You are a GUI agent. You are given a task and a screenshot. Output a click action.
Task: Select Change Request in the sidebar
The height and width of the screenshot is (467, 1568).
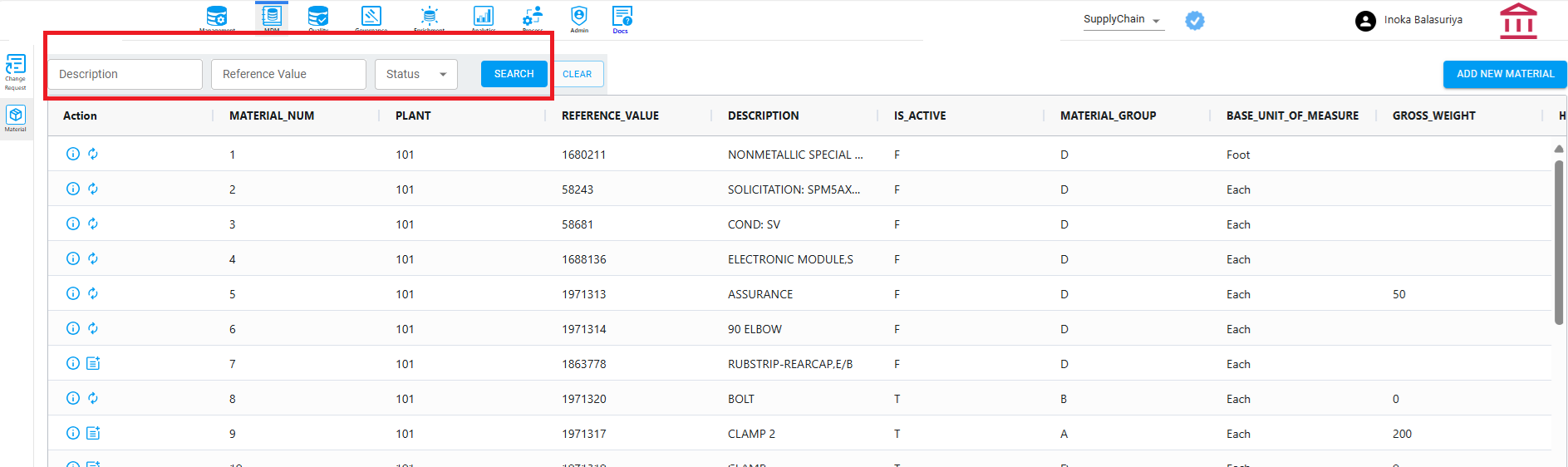(16, 72)
